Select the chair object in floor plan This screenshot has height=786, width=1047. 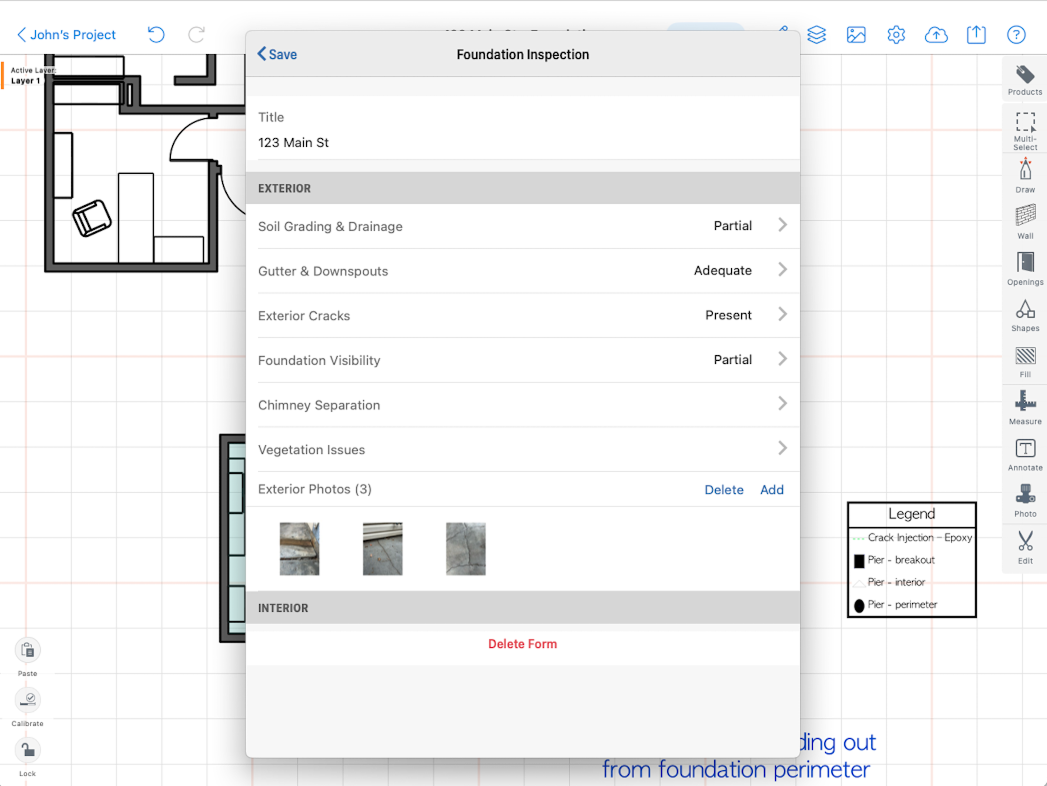(91, 218)
